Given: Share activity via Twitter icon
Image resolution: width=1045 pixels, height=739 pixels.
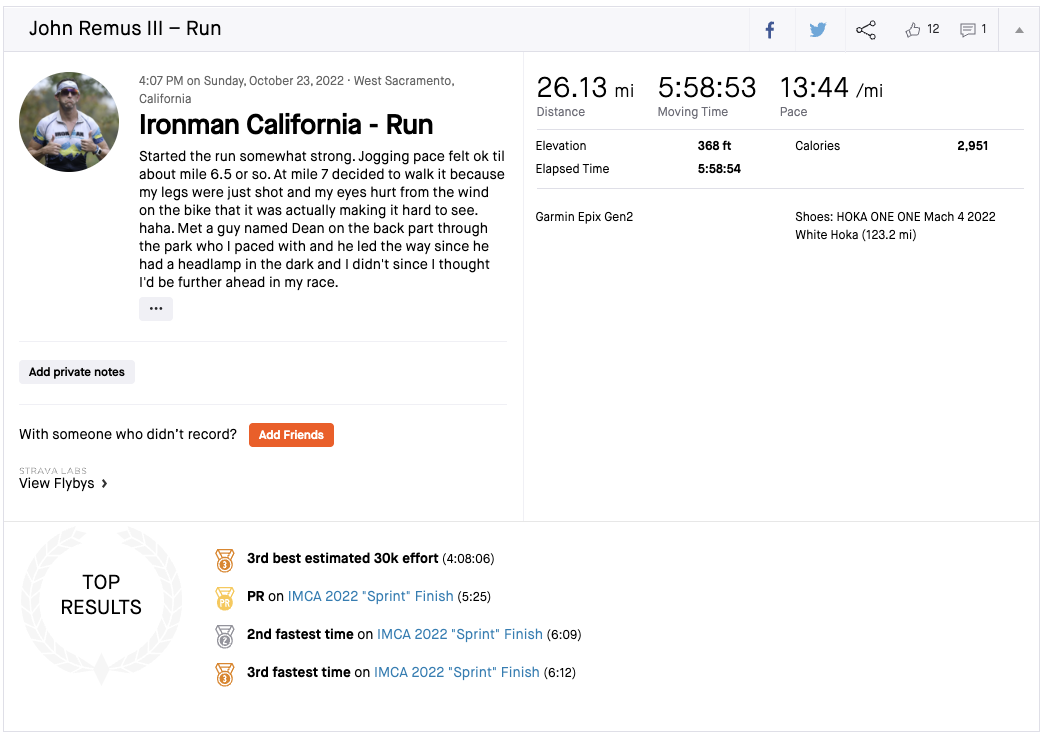Looking at the screenshot, I should [818, 30].
